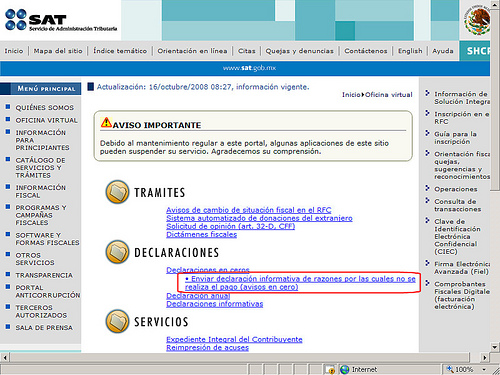Click the SAT logo
This screenshot has height=375, width=500.
(x=61, y=20)
